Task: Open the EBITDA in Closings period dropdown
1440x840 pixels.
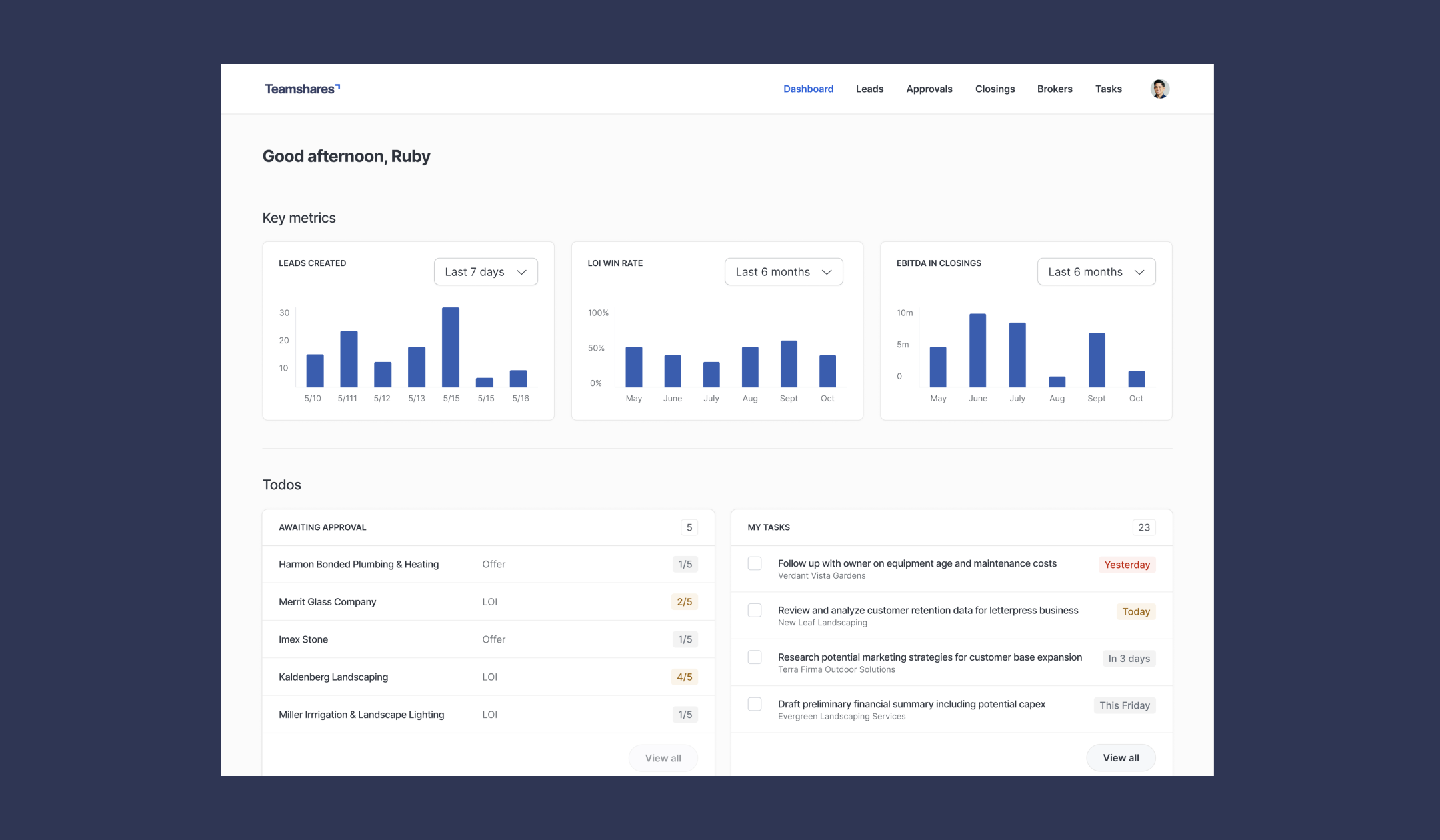Action: pos(1095,272)
